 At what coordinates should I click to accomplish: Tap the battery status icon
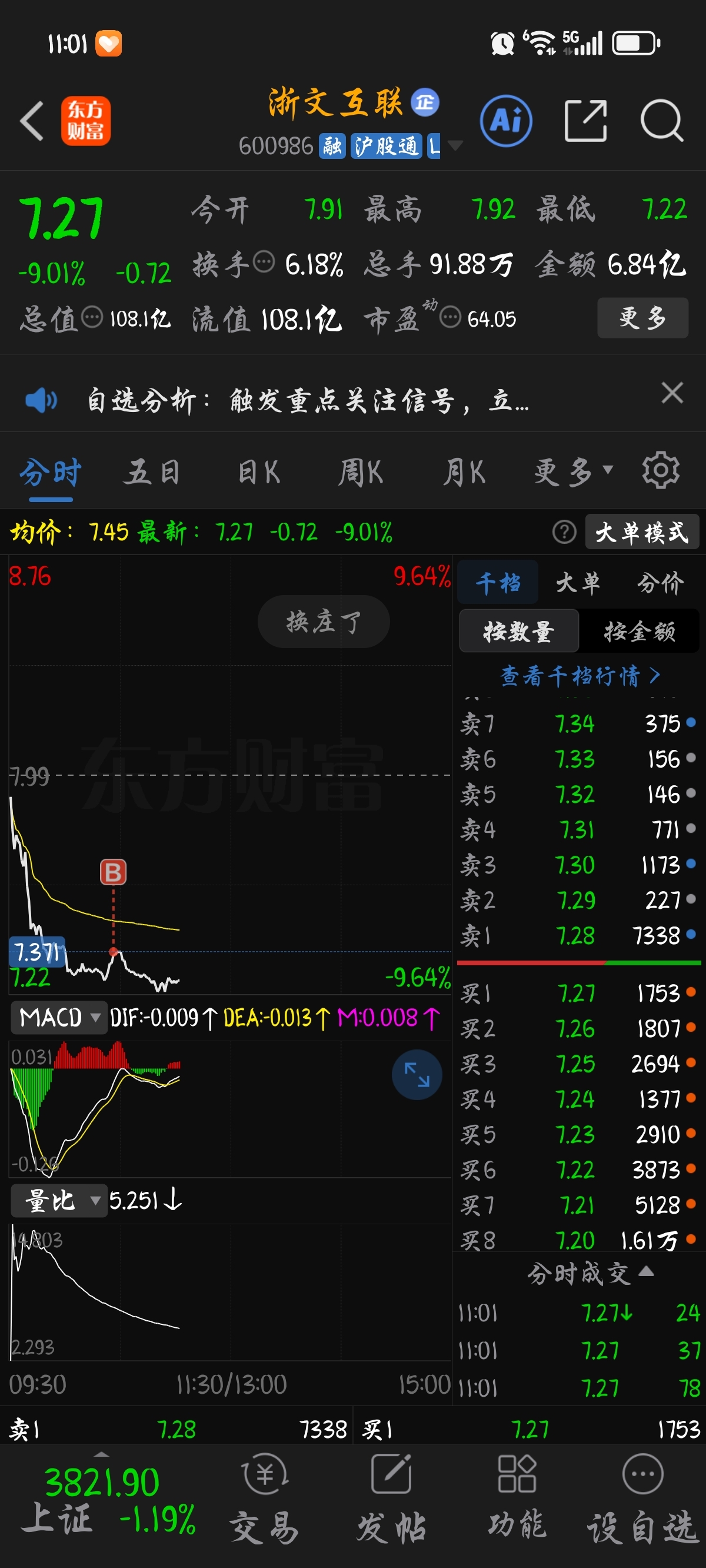[x=636, y=43]
